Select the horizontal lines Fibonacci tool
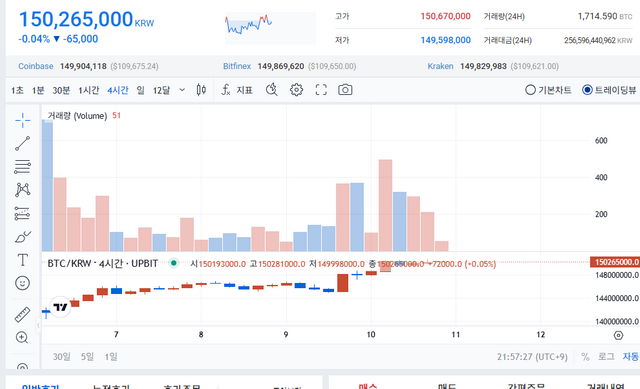The width and height of the screenshot is (640, 389). tap(22, 167)
